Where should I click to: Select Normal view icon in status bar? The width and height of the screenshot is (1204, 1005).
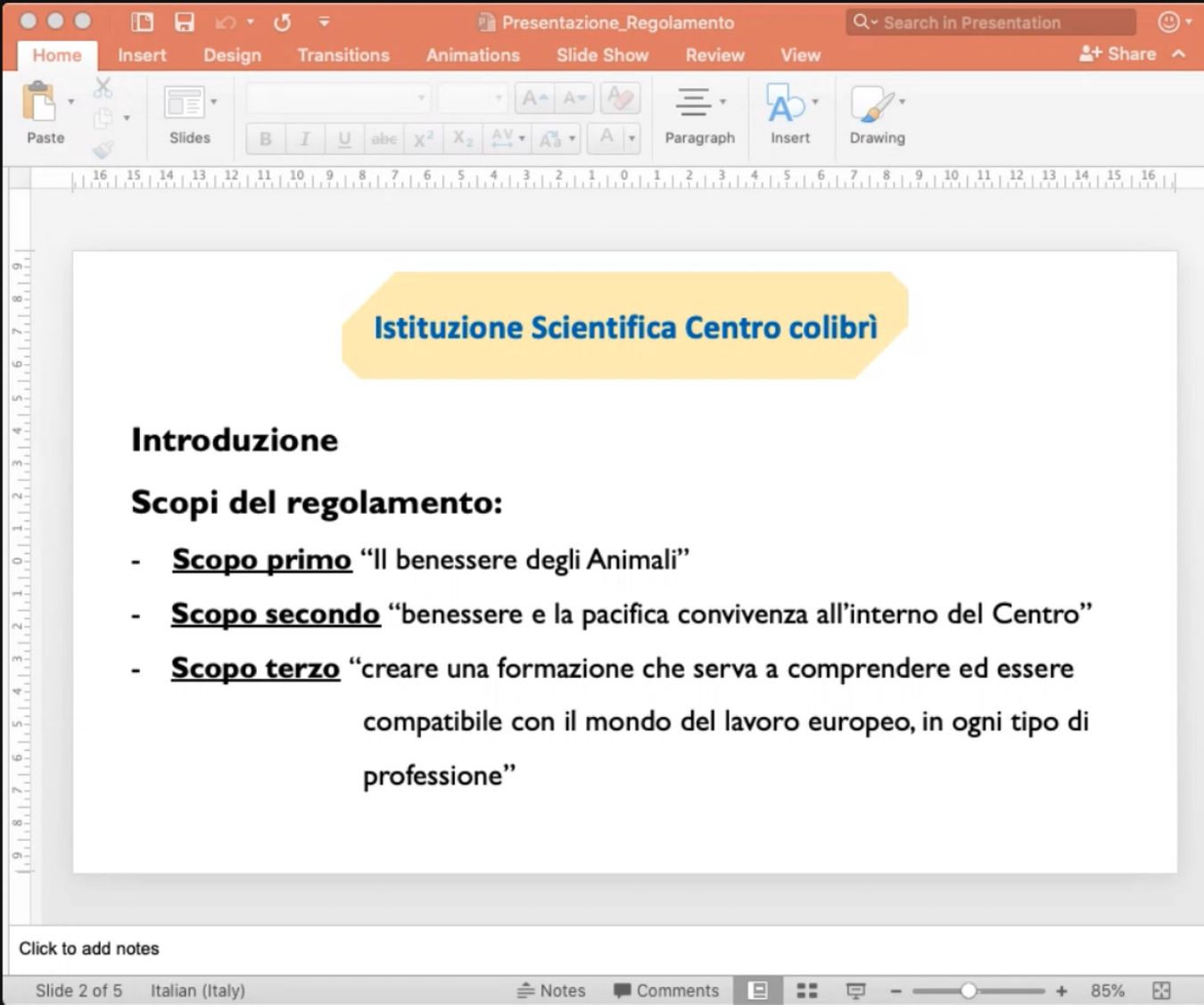point(758,990)
